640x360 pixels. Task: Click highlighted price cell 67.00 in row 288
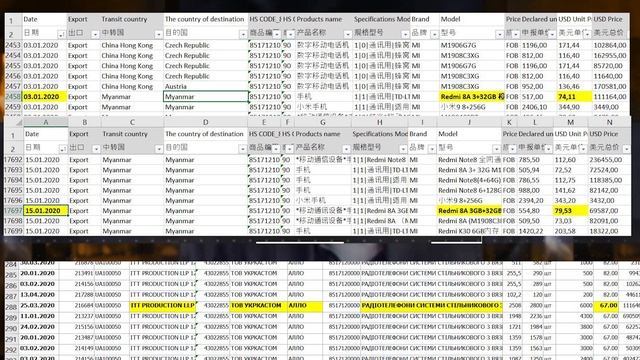click(606, 306)
